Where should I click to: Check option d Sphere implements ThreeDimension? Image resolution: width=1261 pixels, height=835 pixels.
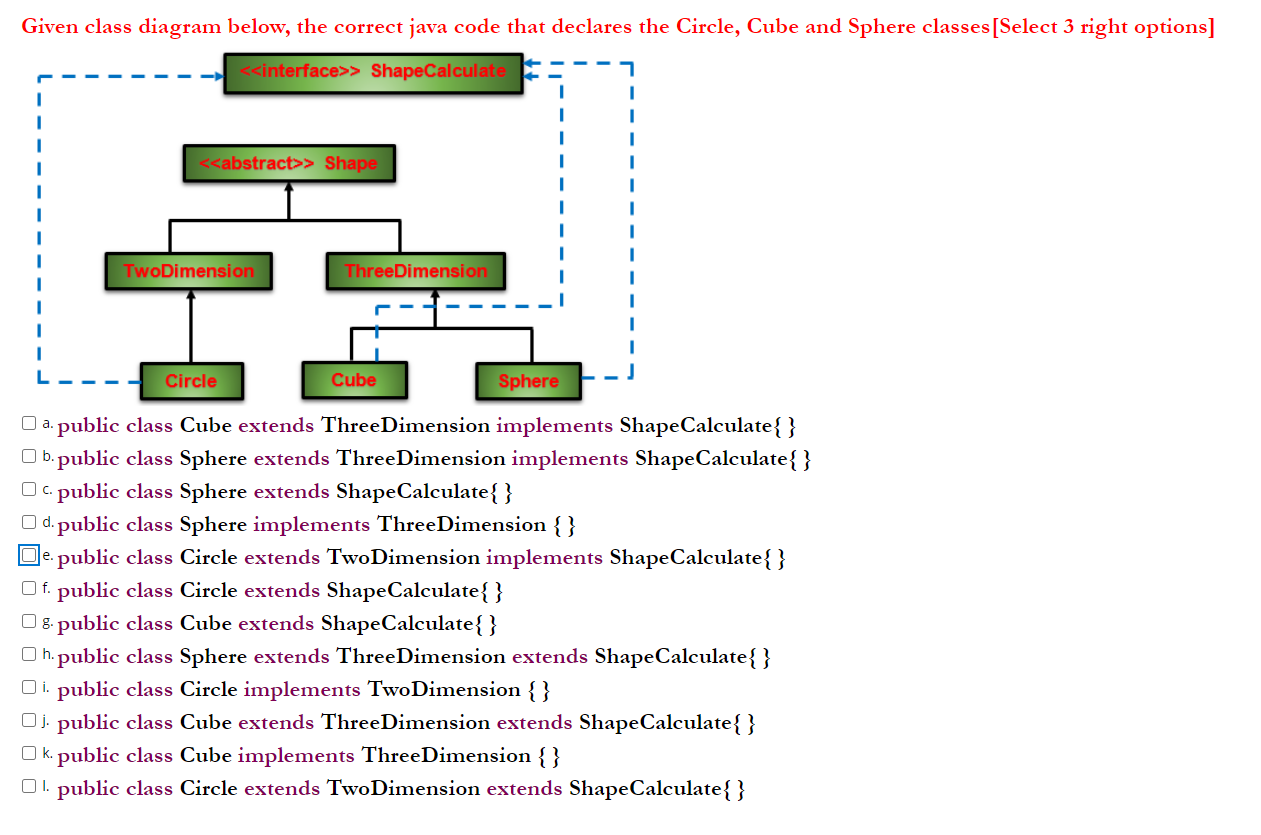(29, 522)
